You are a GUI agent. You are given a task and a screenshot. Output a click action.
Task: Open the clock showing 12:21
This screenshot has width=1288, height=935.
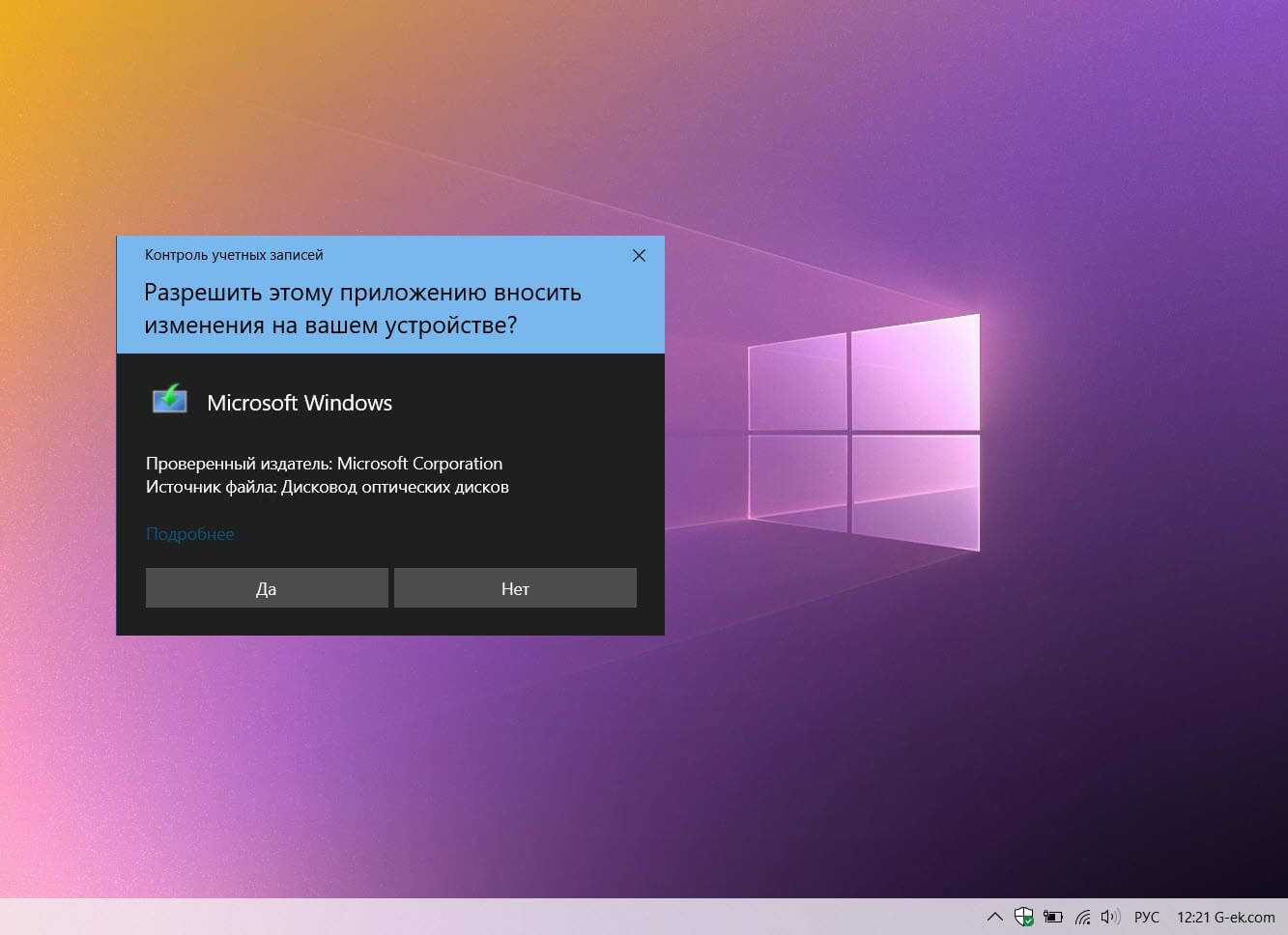[1193, 917]
